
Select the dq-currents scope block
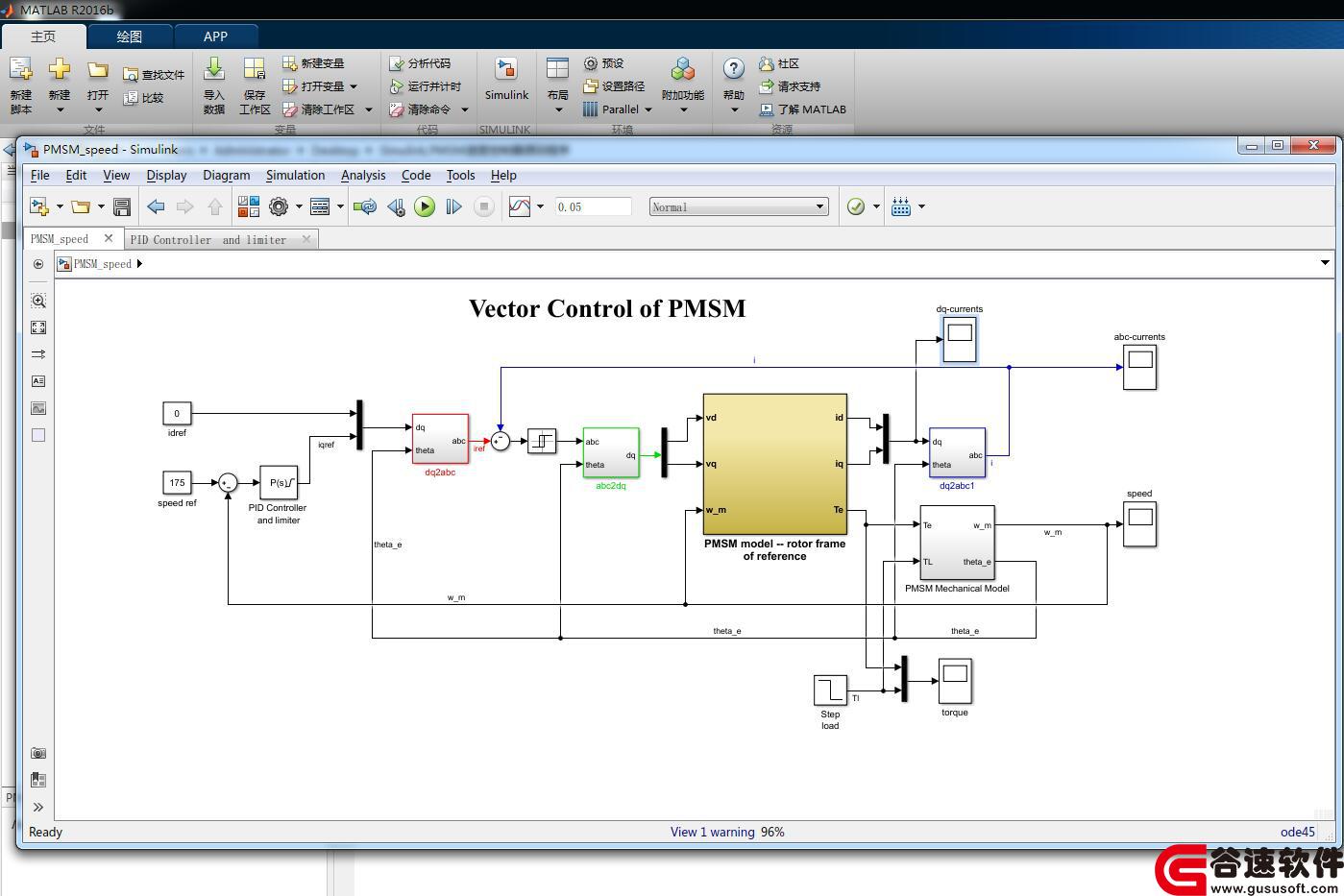pos(959,339)
